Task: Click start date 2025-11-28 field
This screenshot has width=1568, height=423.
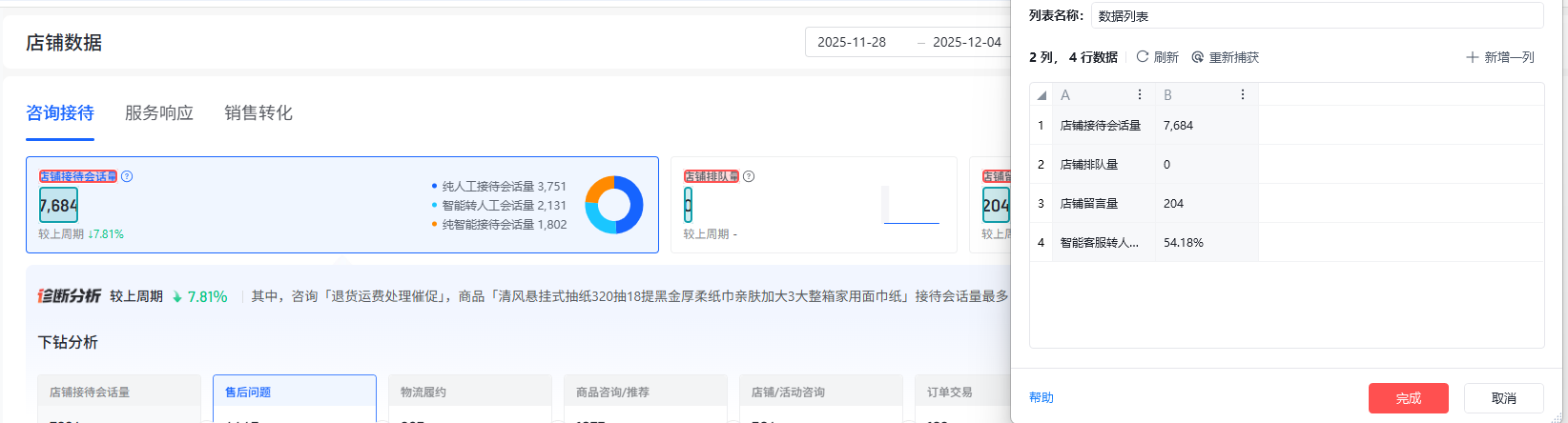Action: (852, 42)
